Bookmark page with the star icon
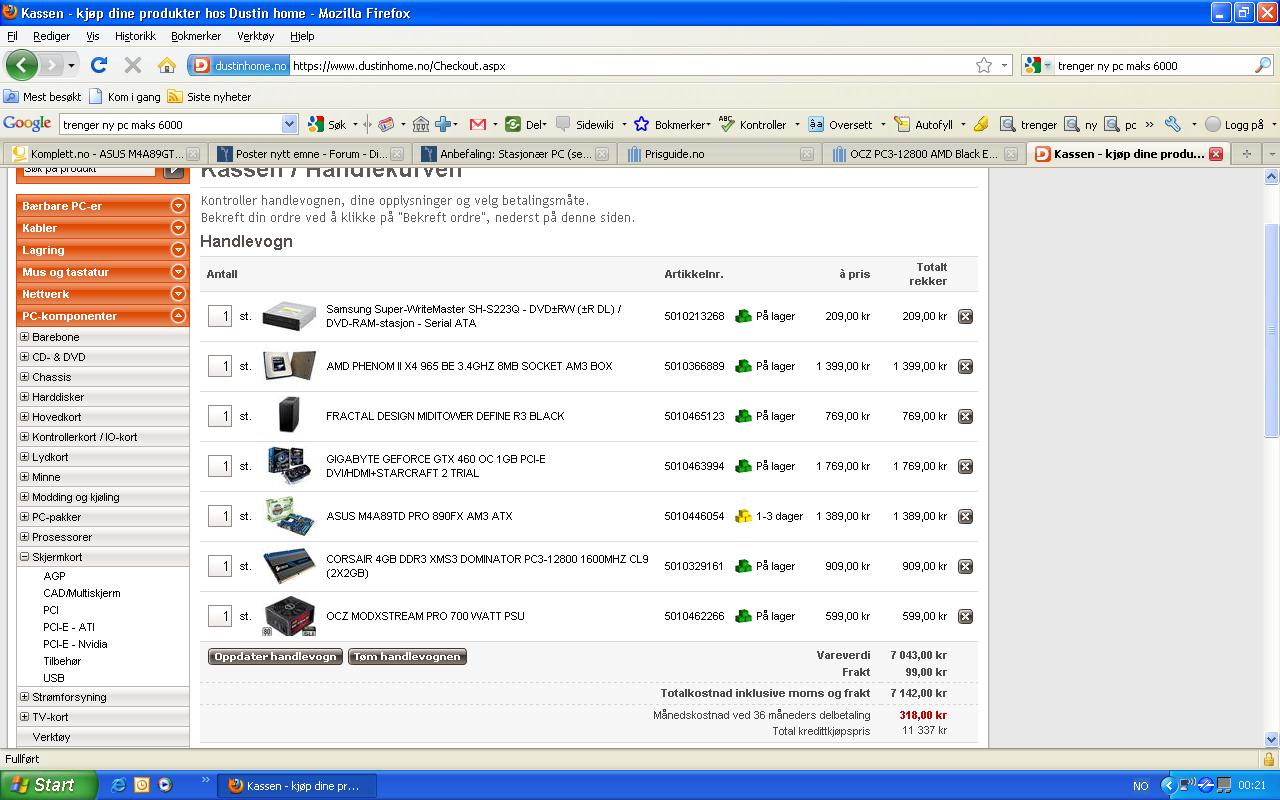Screen dimensions: 1280x800 click(x=984, y=65)
